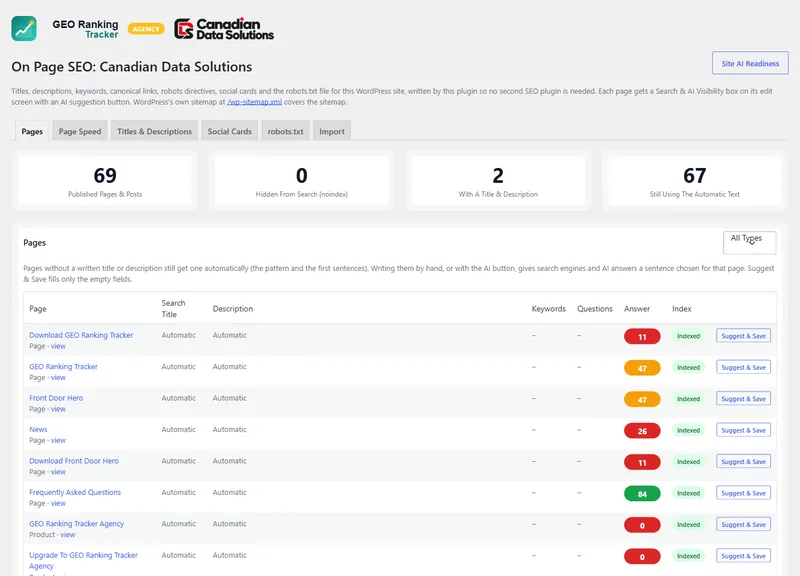Click the Indexed badge in the News row
This screenshot has width=800, height=576.
click(688, 430)
